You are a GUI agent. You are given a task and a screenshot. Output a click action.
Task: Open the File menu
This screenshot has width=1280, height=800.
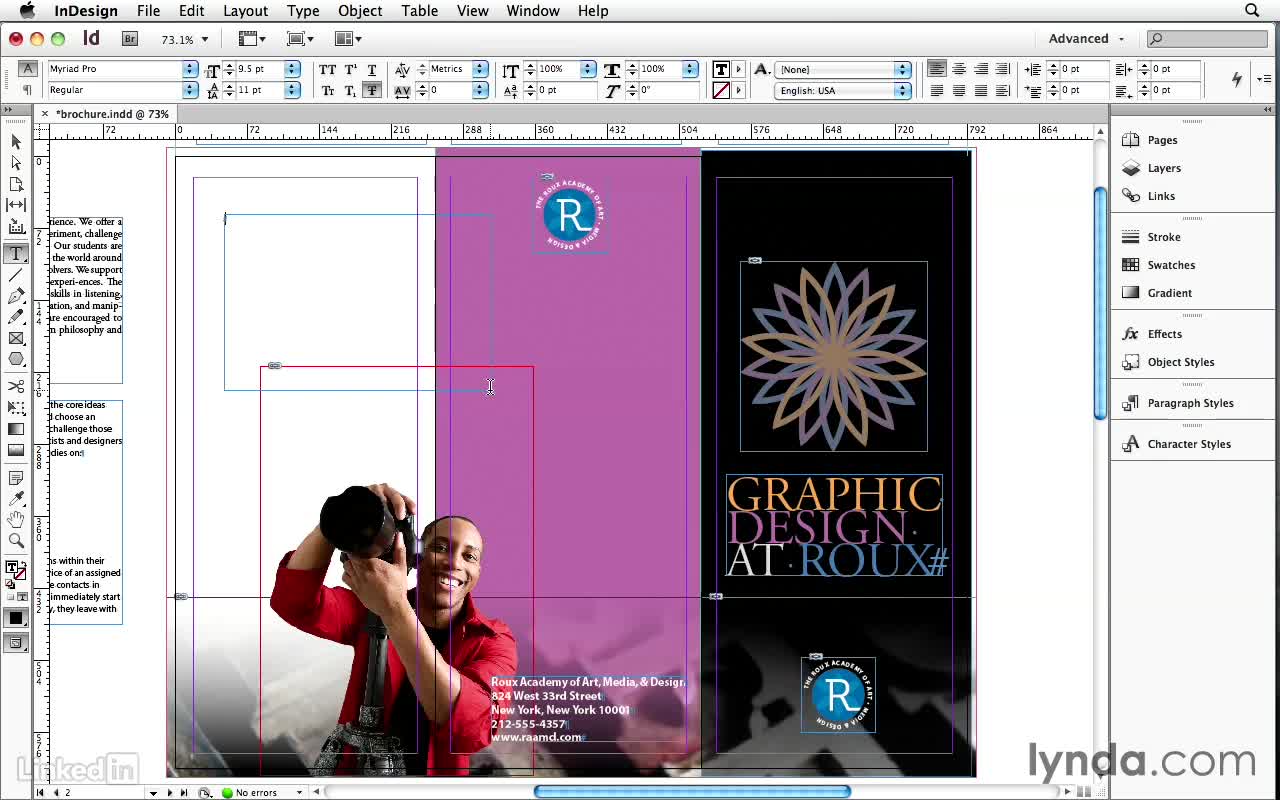[148, 11]
